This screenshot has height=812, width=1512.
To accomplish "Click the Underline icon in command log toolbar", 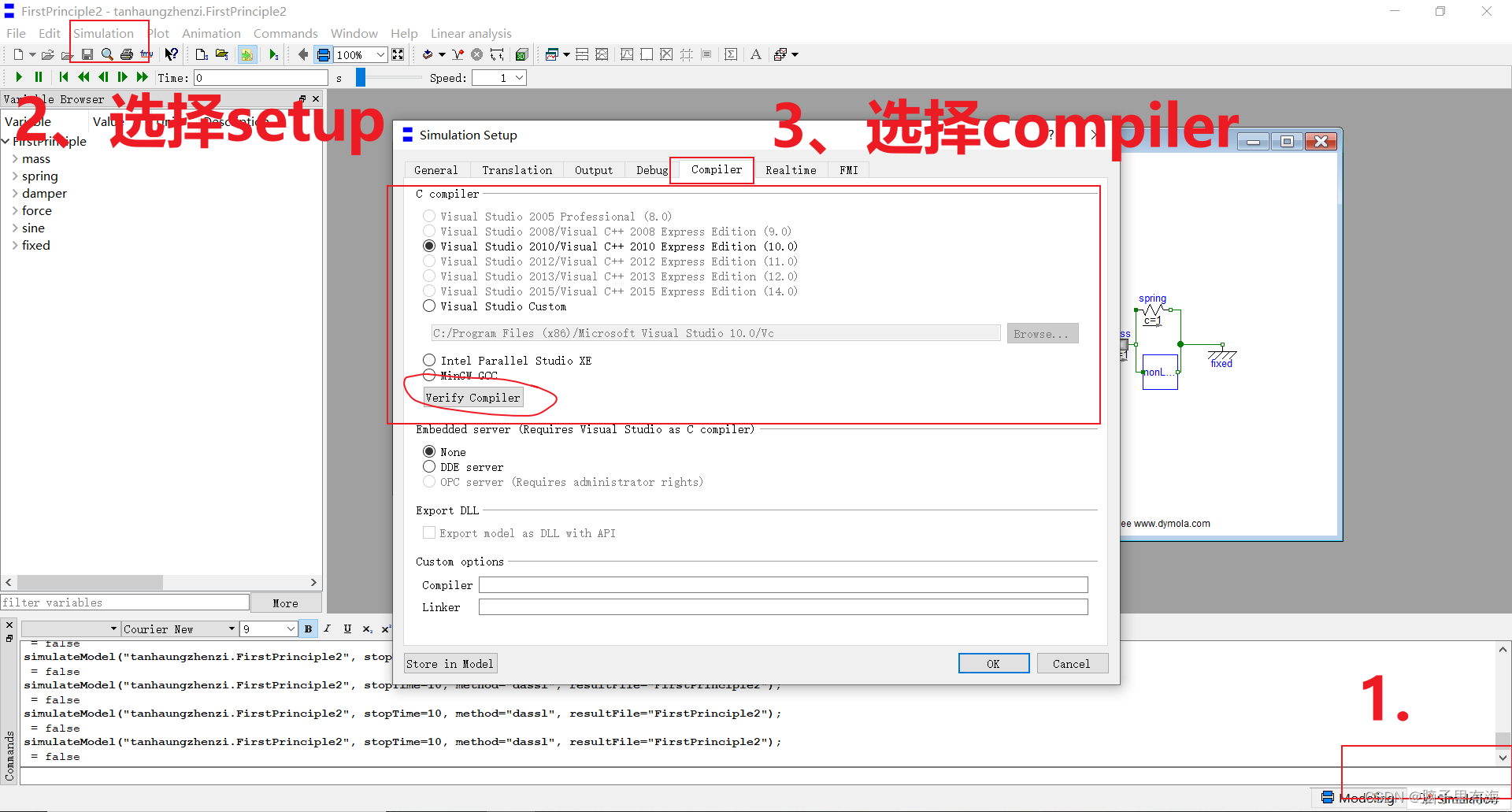I will (347, 628).
